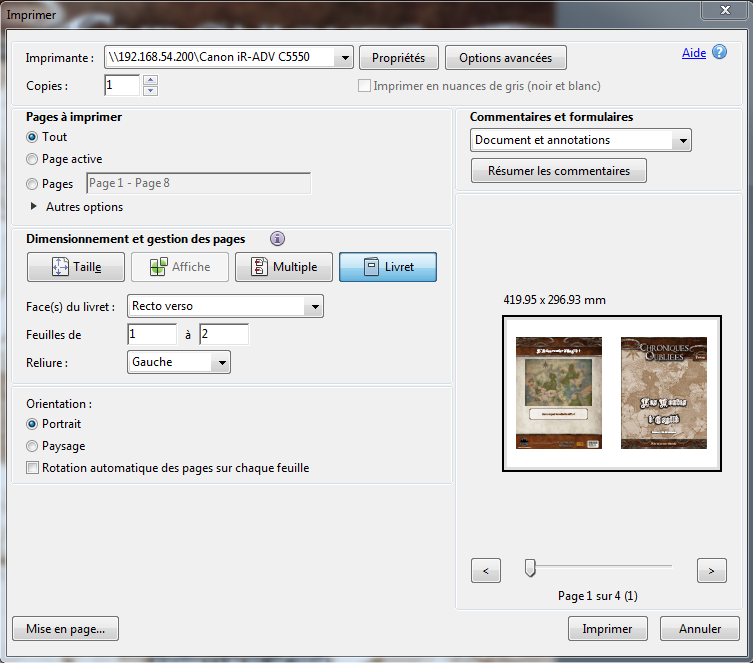Select the Taille sizing button
The width and height of the screenshot is (753, 663).
(76, 267)
